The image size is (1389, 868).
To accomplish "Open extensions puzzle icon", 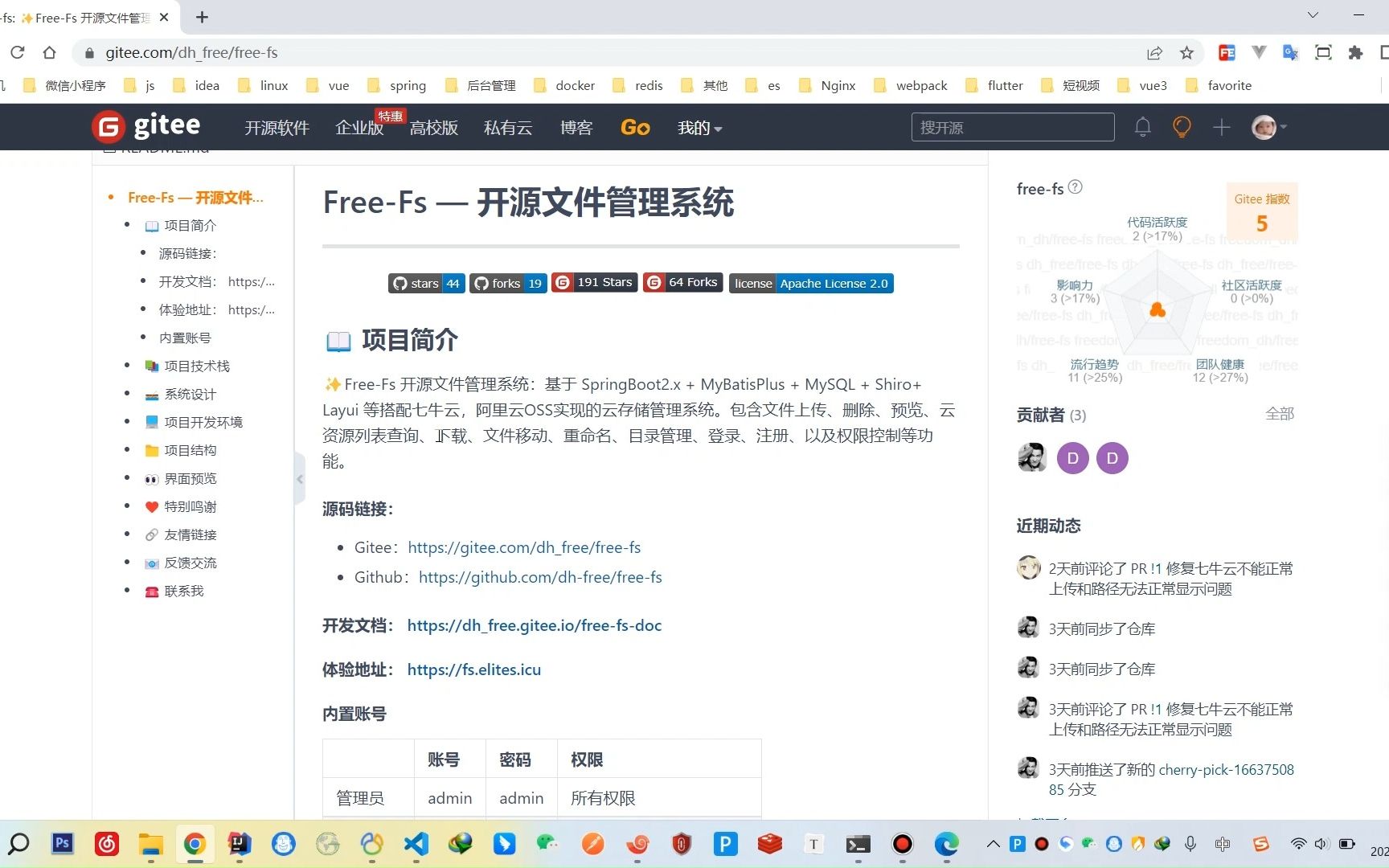I will coord(1355,53).
